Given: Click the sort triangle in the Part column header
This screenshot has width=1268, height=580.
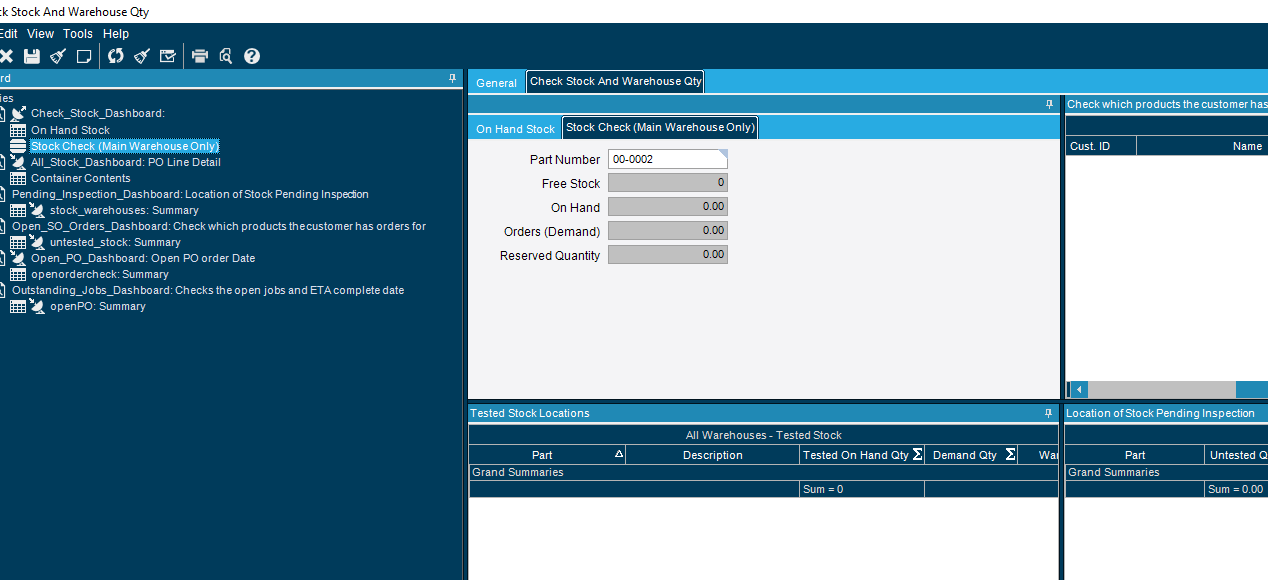Looking at the screenshot, I should click(x=618, y=455).
